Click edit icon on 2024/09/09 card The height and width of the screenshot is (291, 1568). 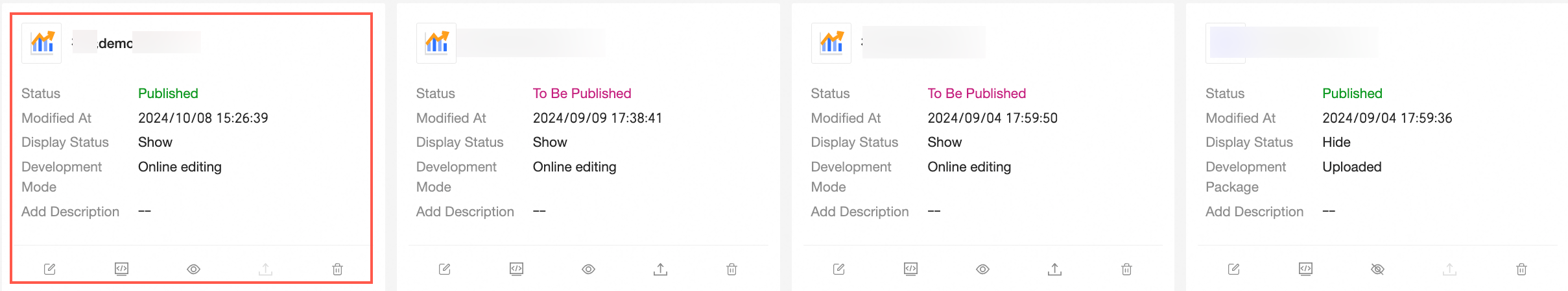point(444,269)
